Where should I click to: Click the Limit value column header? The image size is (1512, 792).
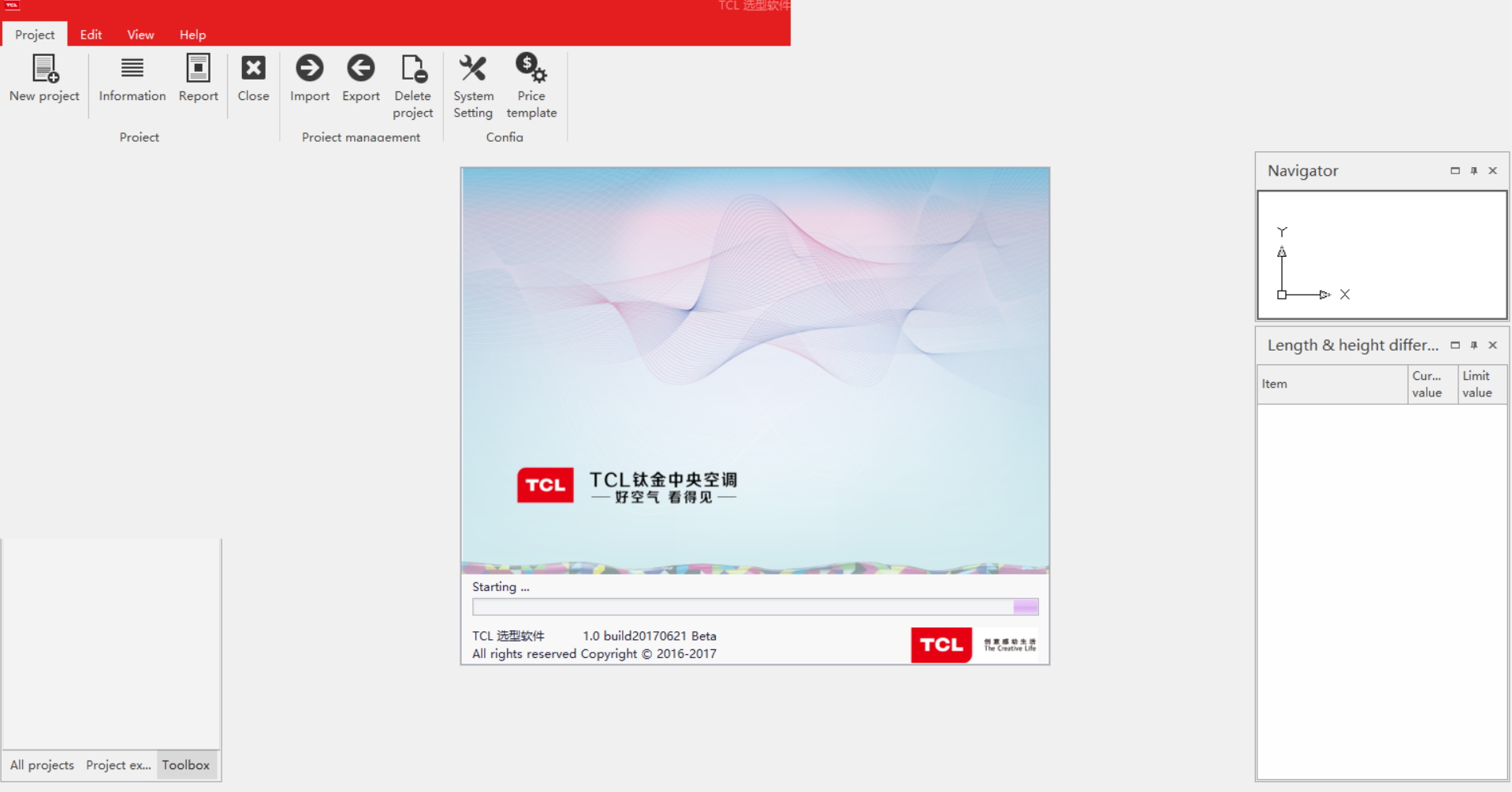[x=1482, y=385]
